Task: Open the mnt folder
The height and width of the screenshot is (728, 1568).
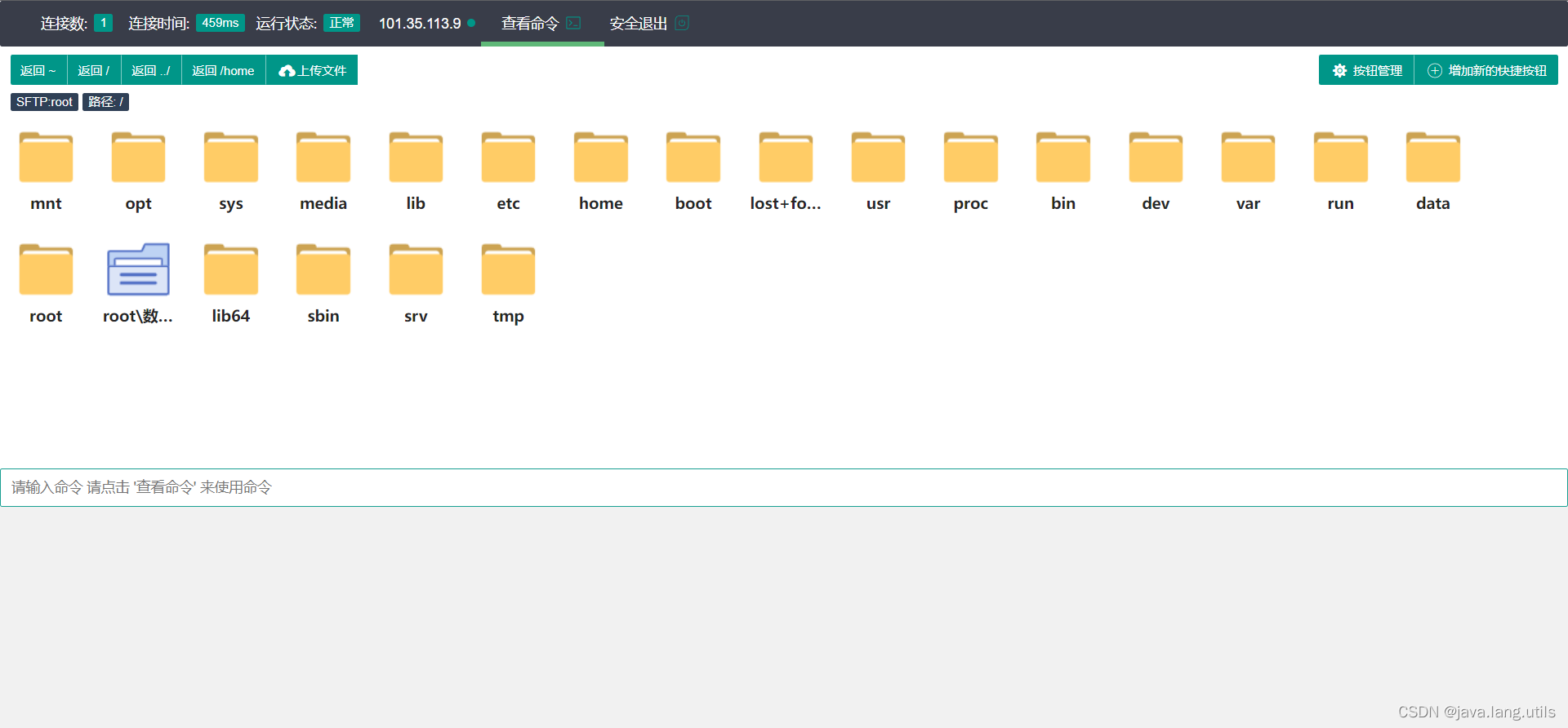Action: point(46,158)
